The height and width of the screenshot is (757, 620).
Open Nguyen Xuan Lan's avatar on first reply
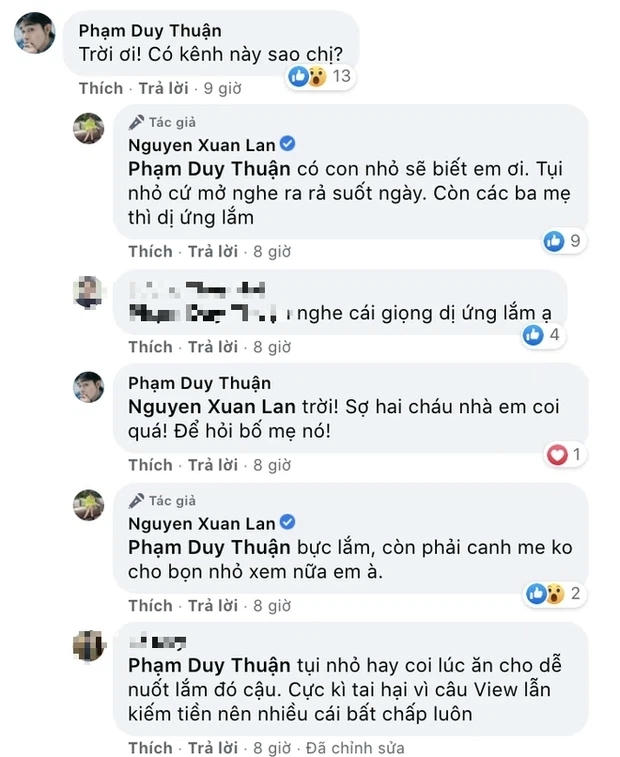(x=88, y=128)
